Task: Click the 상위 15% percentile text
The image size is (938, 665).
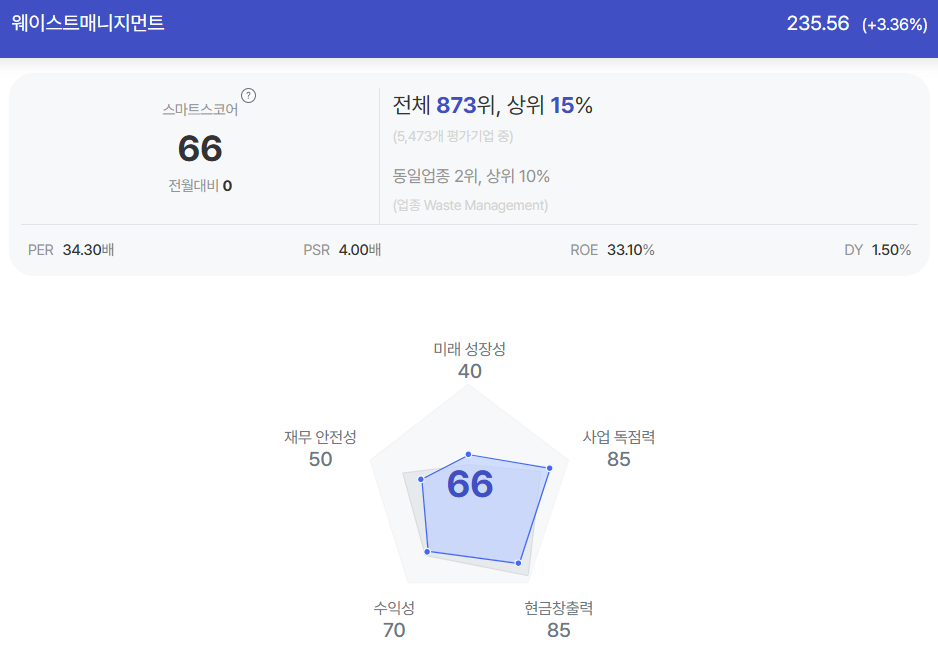Action: coord(550,105)
